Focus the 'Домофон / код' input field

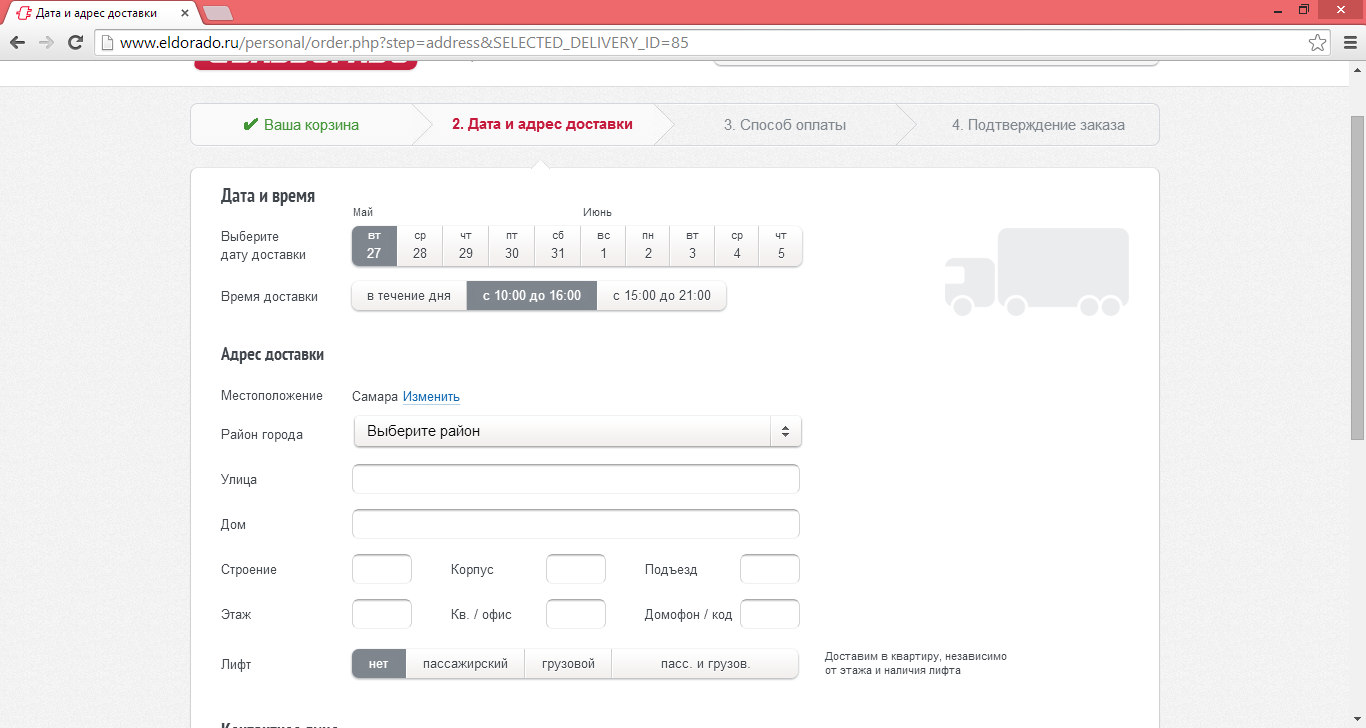click(770, 614)
